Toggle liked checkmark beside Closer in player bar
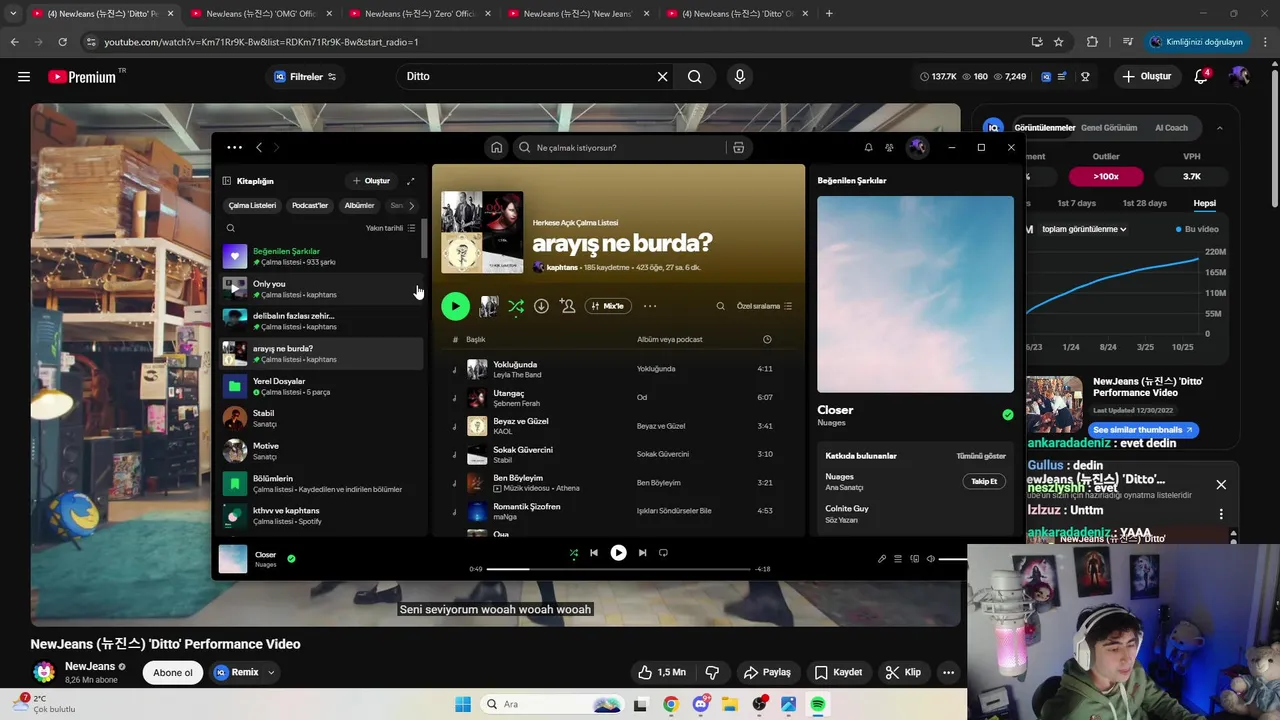 (x=291, y=558)
